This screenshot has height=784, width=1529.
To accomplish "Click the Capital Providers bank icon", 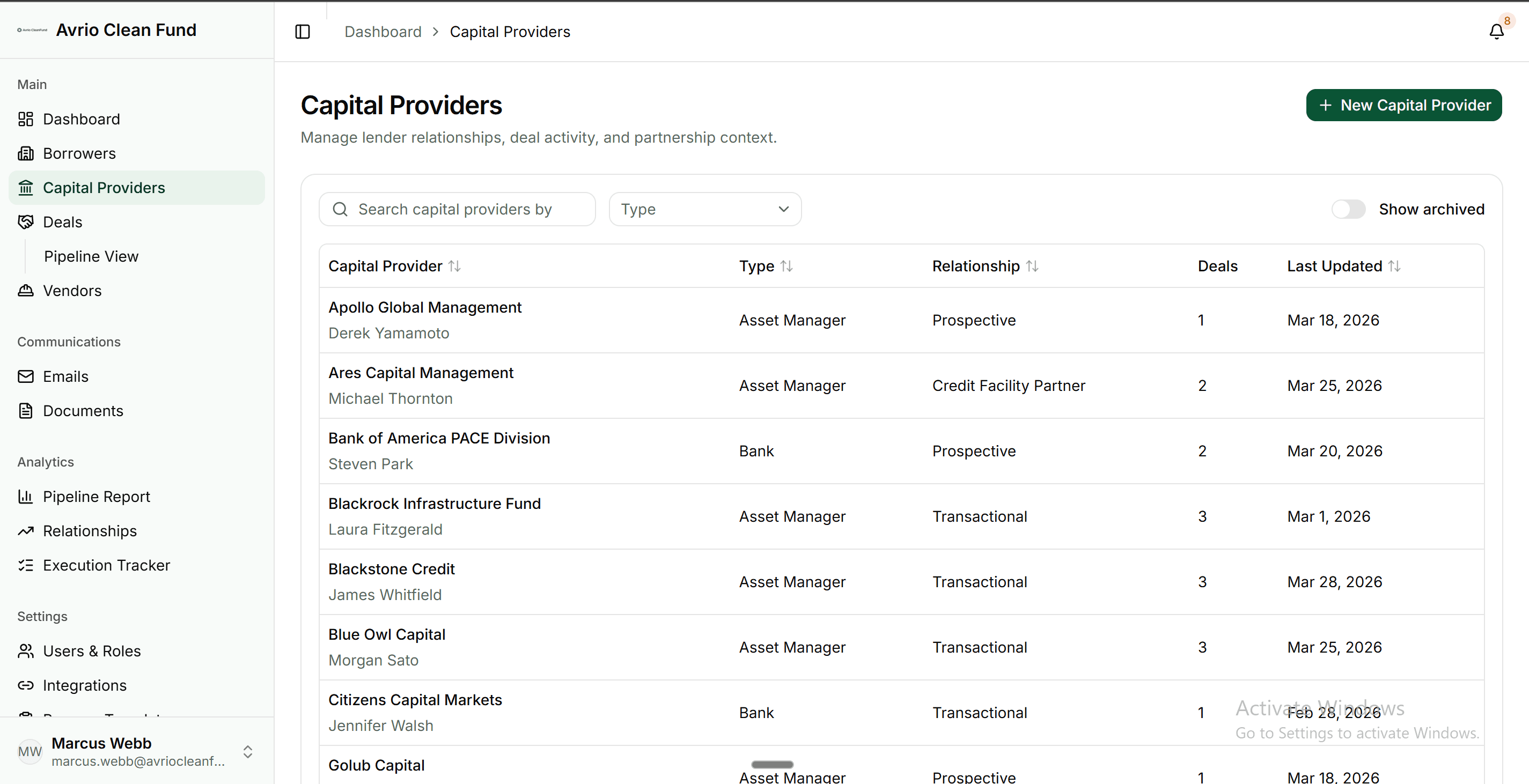I will tap(26, 188).
